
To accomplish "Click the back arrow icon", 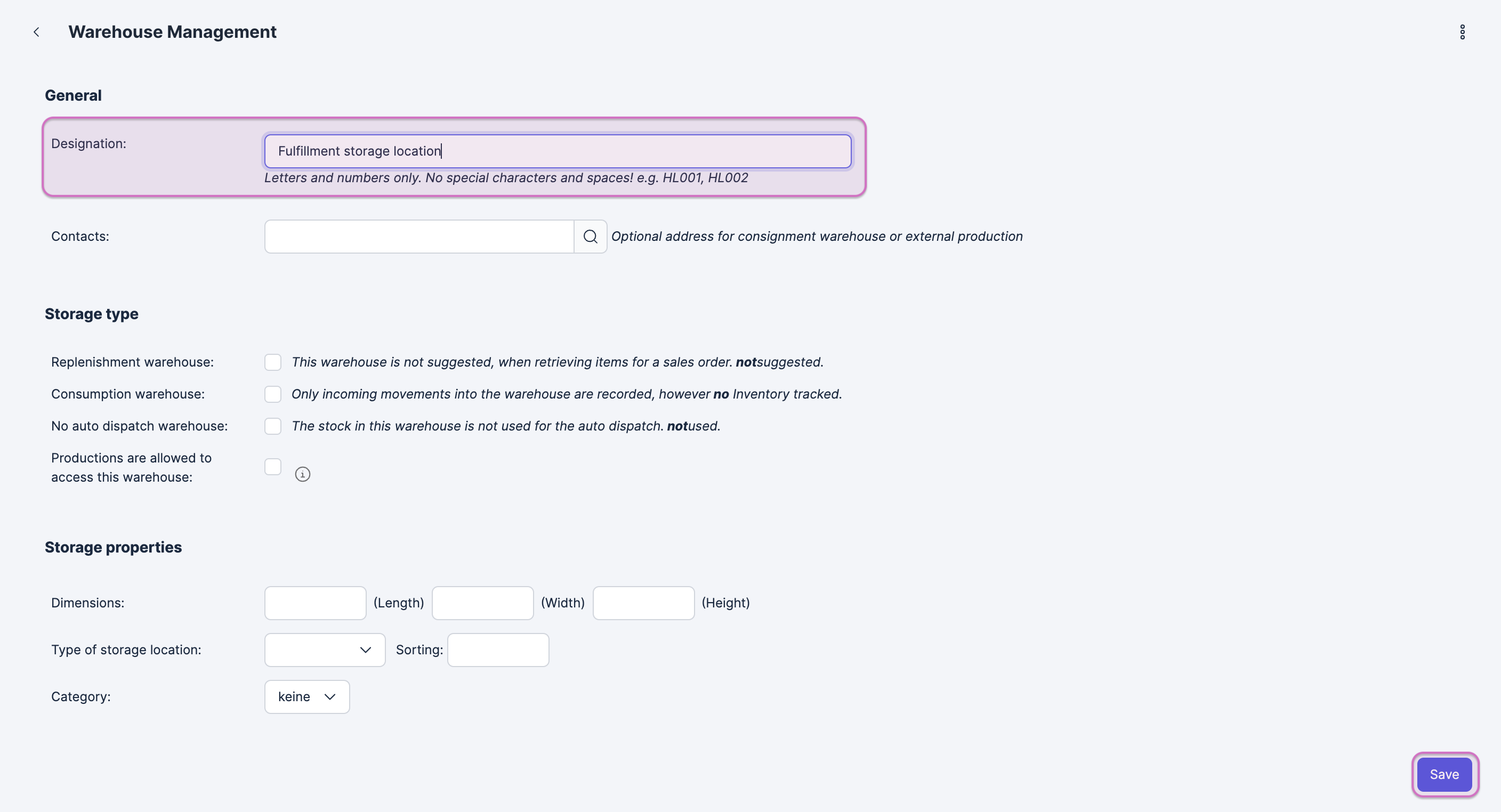I will (x=37, y=32).
